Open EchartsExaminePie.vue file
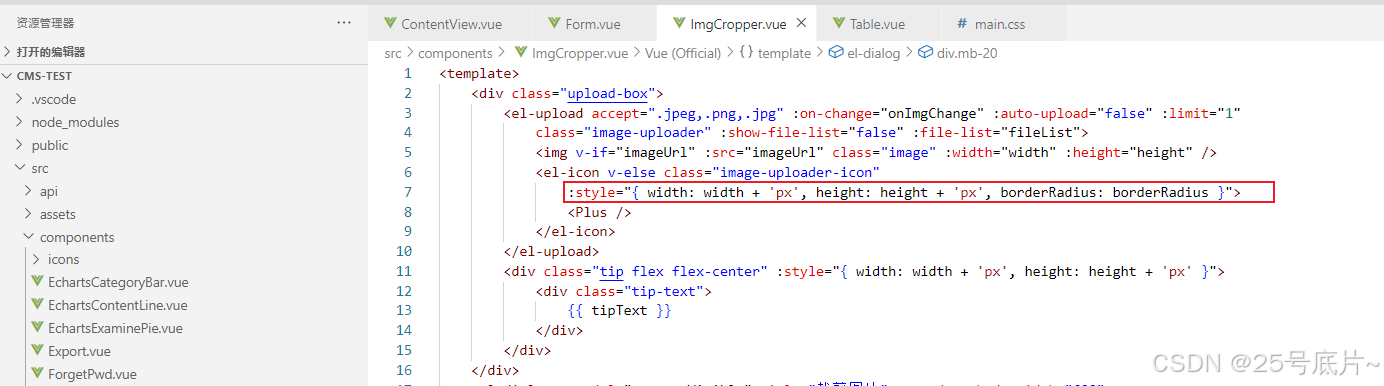The image size is (1384, 386). (x=115, y=328)
